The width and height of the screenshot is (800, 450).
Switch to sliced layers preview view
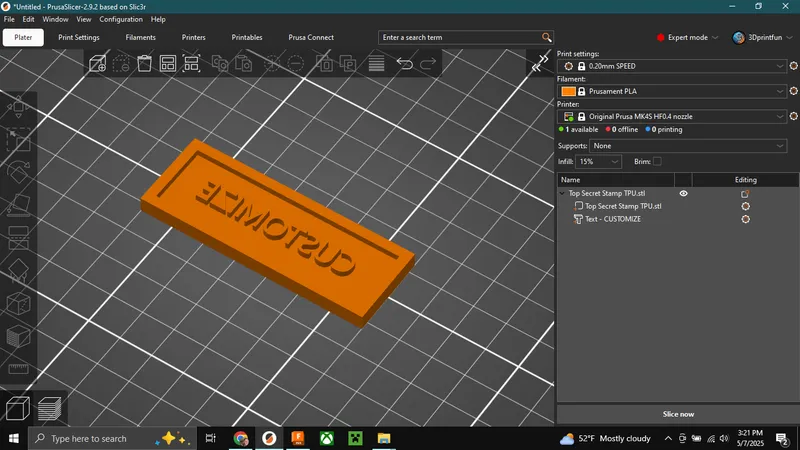click(49, 409)
